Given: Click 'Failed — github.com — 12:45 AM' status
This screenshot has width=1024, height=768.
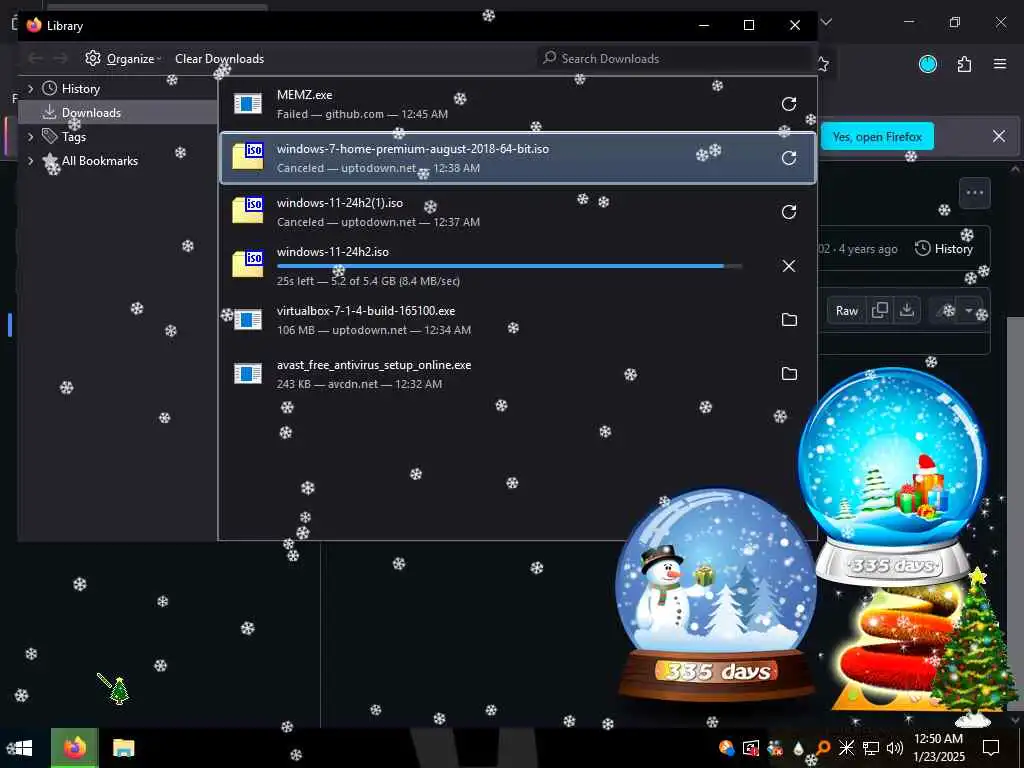Looking at the screenshot, I should [362, 114].
